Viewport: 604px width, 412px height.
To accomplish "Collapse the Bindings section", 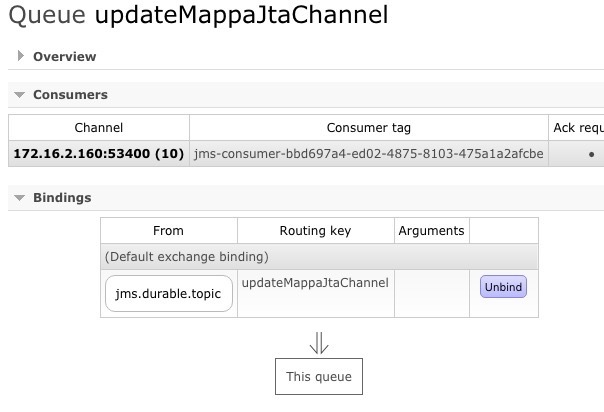I will (61, 198).
